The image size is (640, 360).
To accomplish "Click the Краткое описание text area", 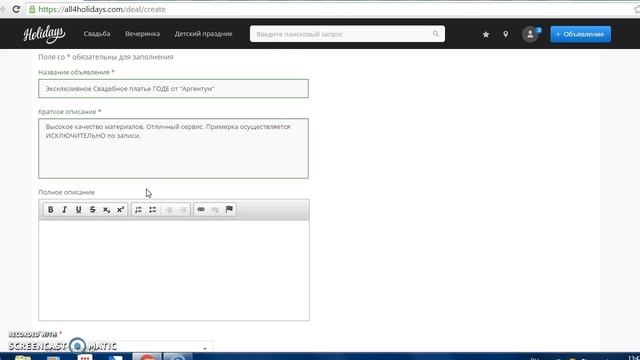I will click(x=173, y=149).
